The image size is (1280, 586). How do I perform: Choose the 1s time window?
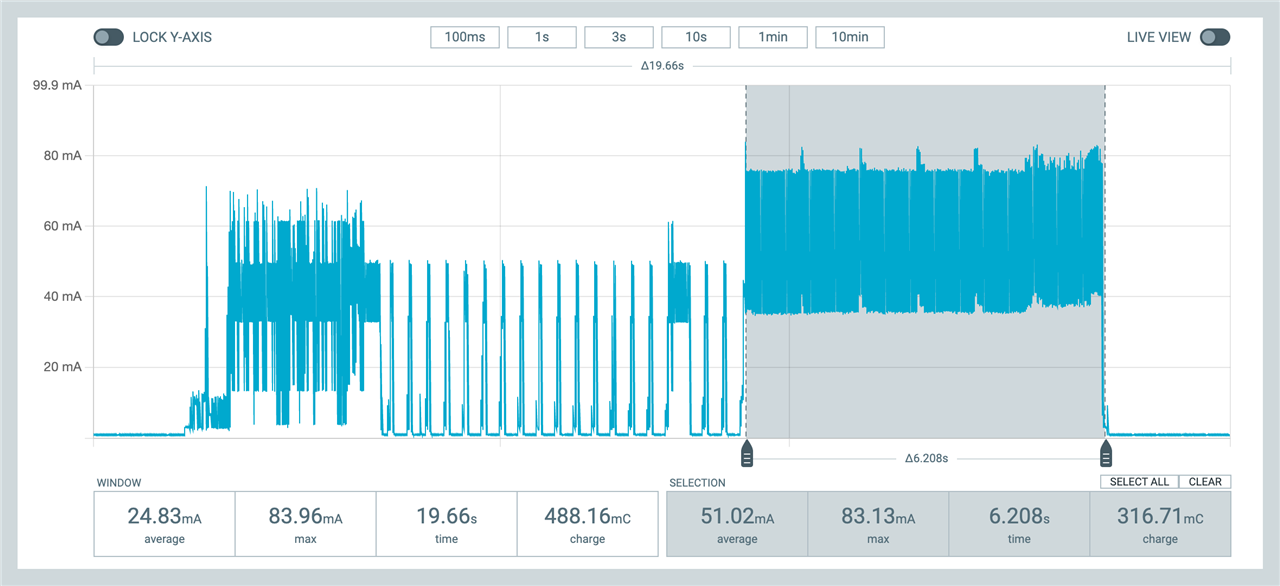[x=542, y=37]
